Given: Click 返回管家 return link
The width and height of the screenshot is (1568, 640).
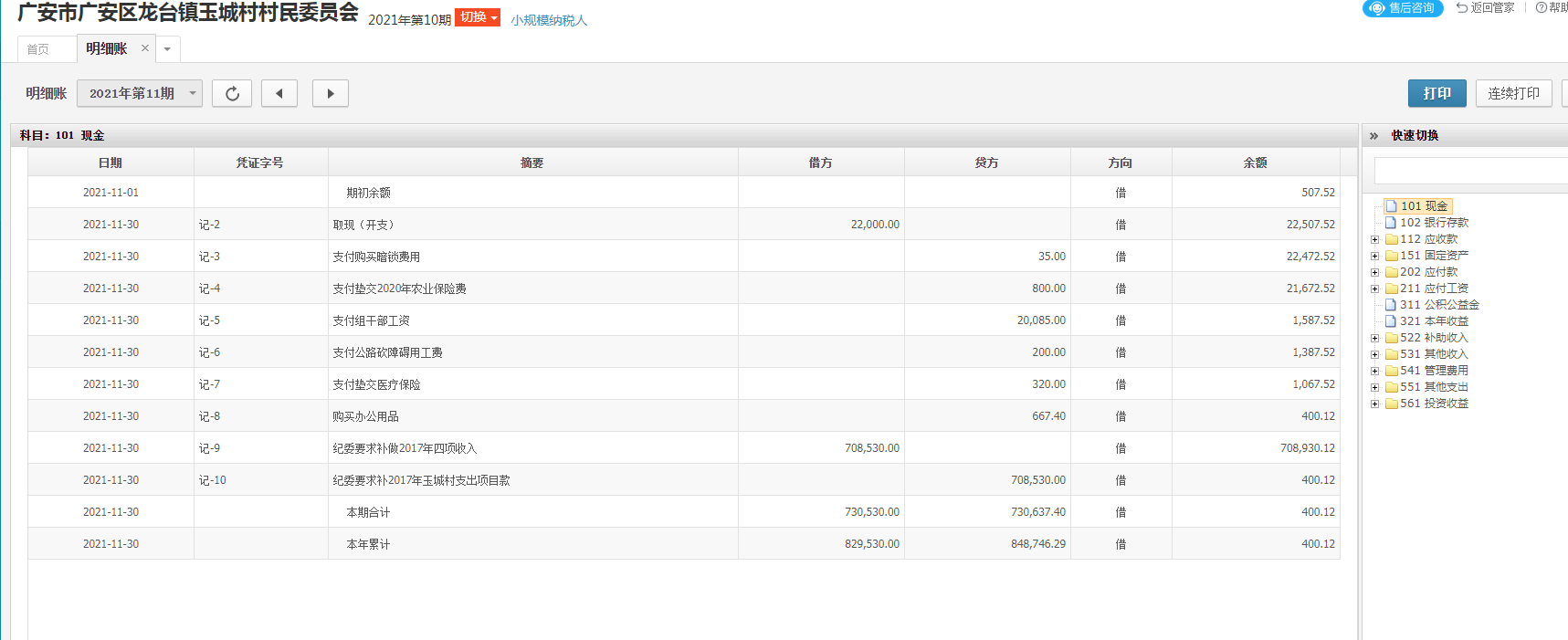Looking at the screenshot, I should tap(1485, 7).
